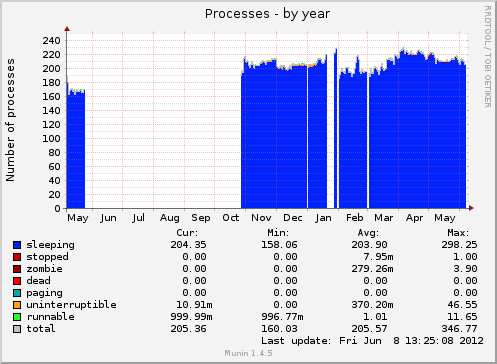Click sleeping current value 204.35
The width and height of the screenshot is (497, 364).
point(188,245)
